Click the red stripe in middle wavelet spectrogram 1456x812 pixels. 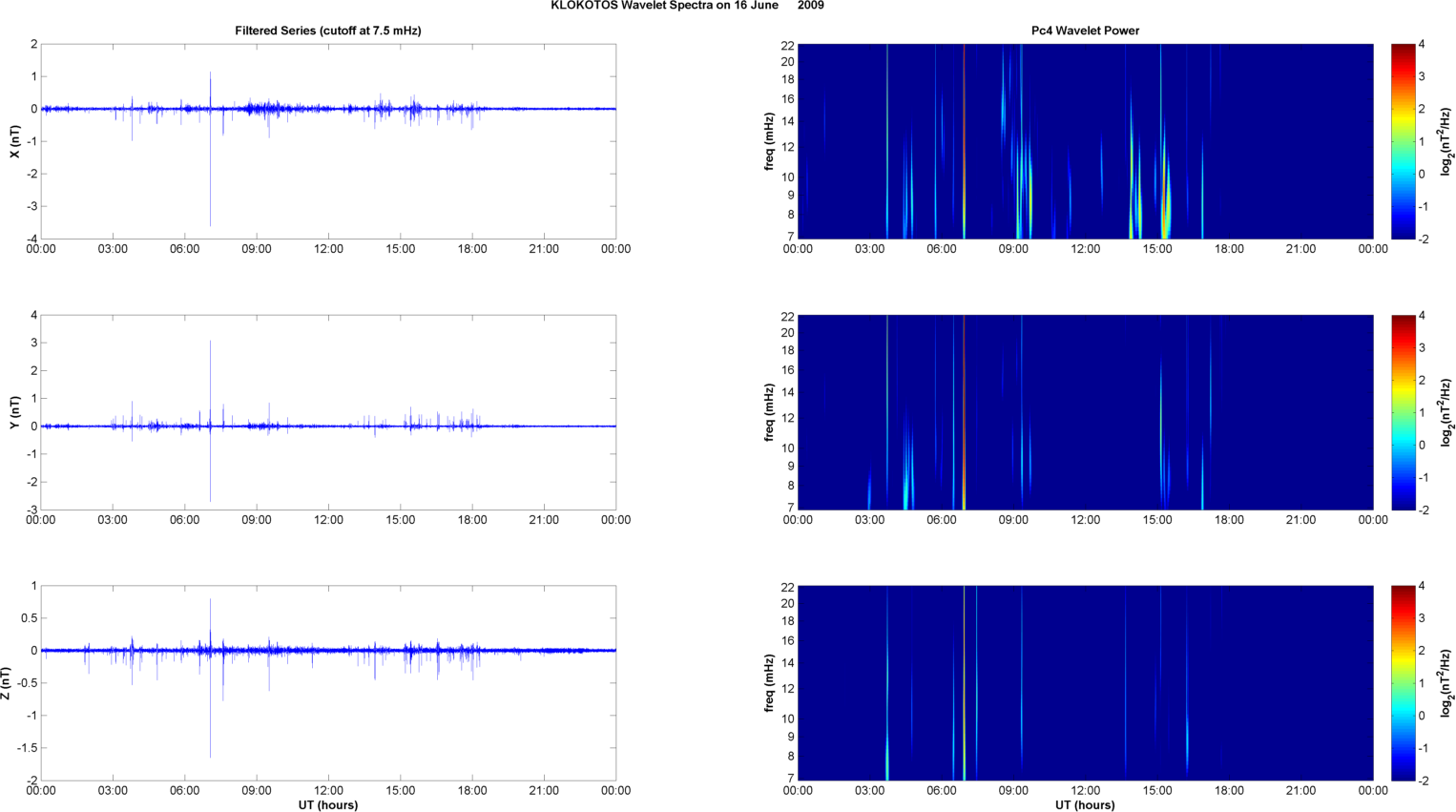pyautogui.click(x=964, y=412)
